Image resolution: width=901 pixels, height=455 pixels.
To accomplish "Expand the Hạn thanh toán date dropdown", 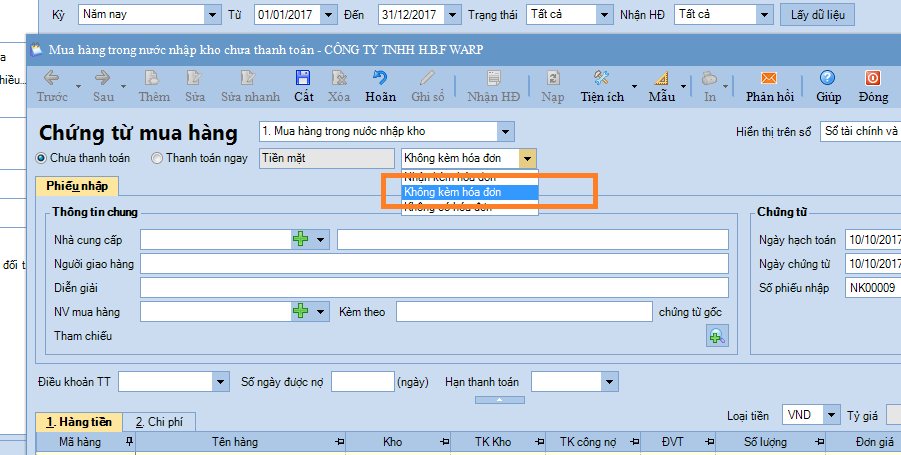I will [608, 382].
